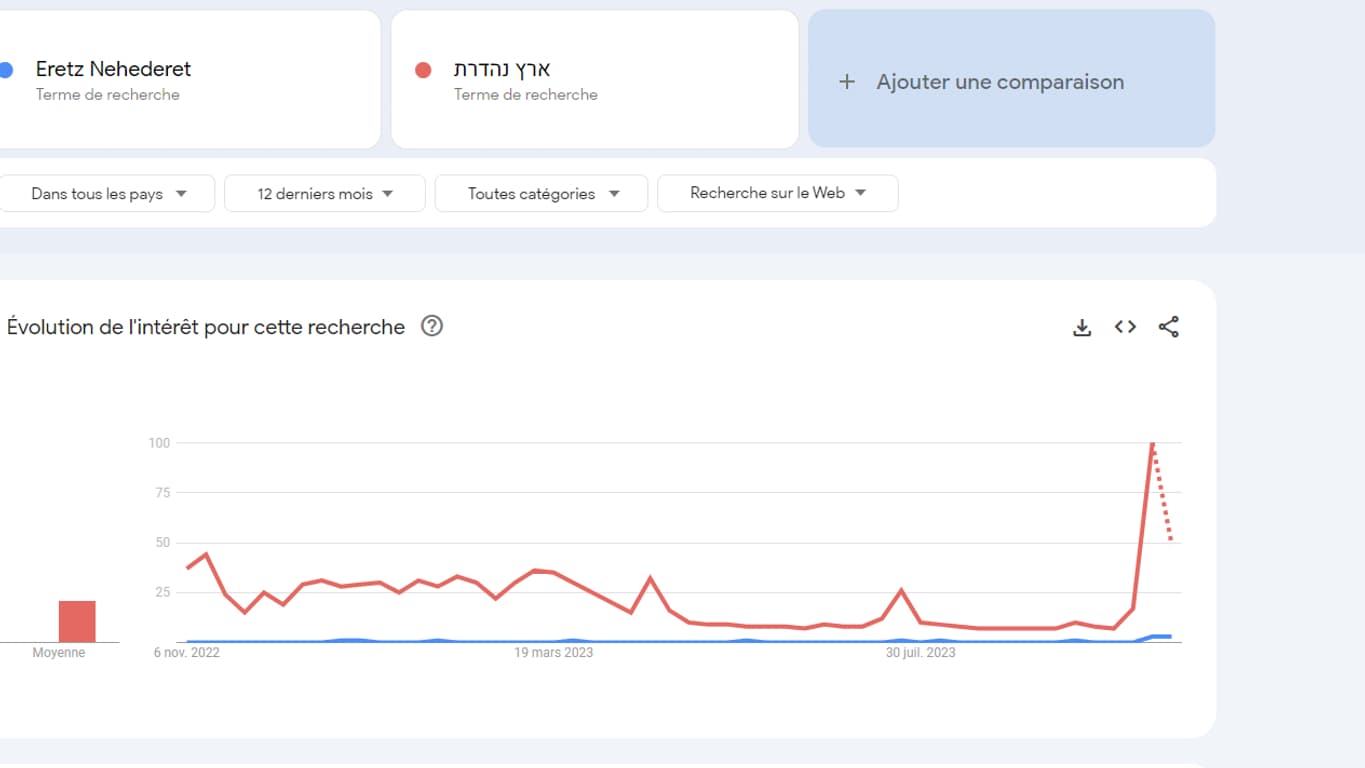Open the "12 derniers mois" time range dropdown
This screenshot has height=768, width=1365.
click(325, 194)
